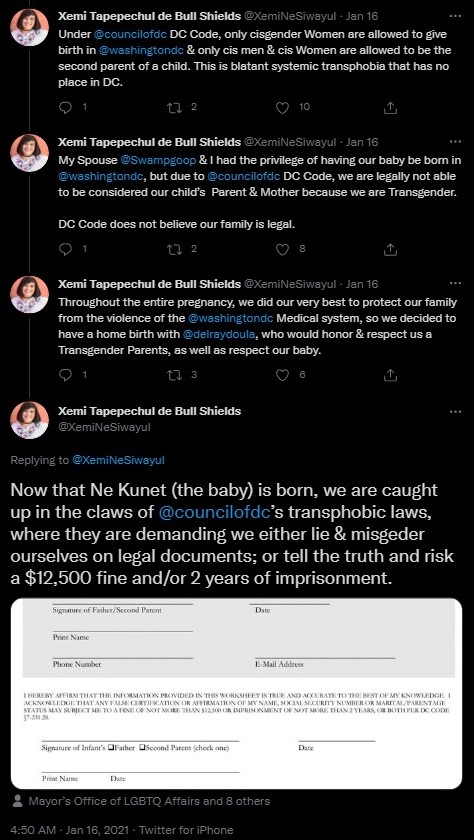The width and height of the screenshot is (474, 840).
Task: Open profile picture on the main tweet
Action: click(29, 420)
